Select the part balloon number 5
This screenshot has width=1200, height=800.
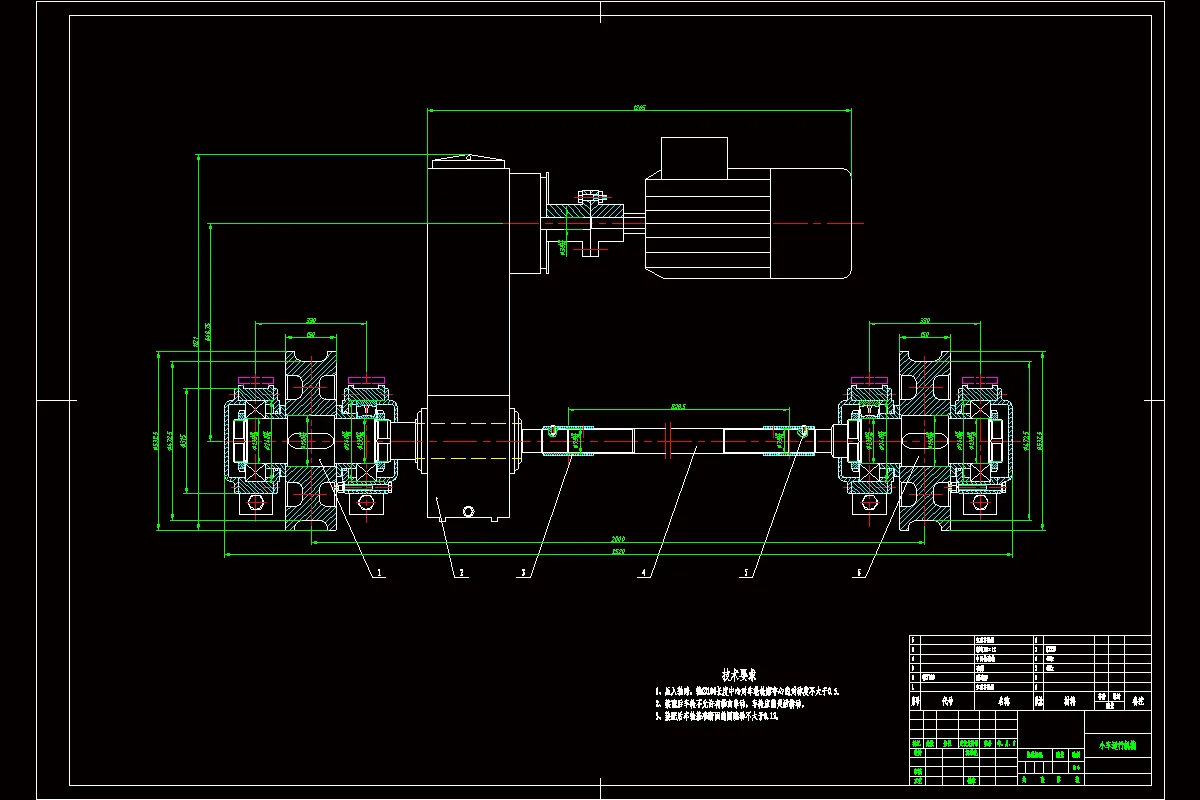pyautogui.click(x=746, y=574)
